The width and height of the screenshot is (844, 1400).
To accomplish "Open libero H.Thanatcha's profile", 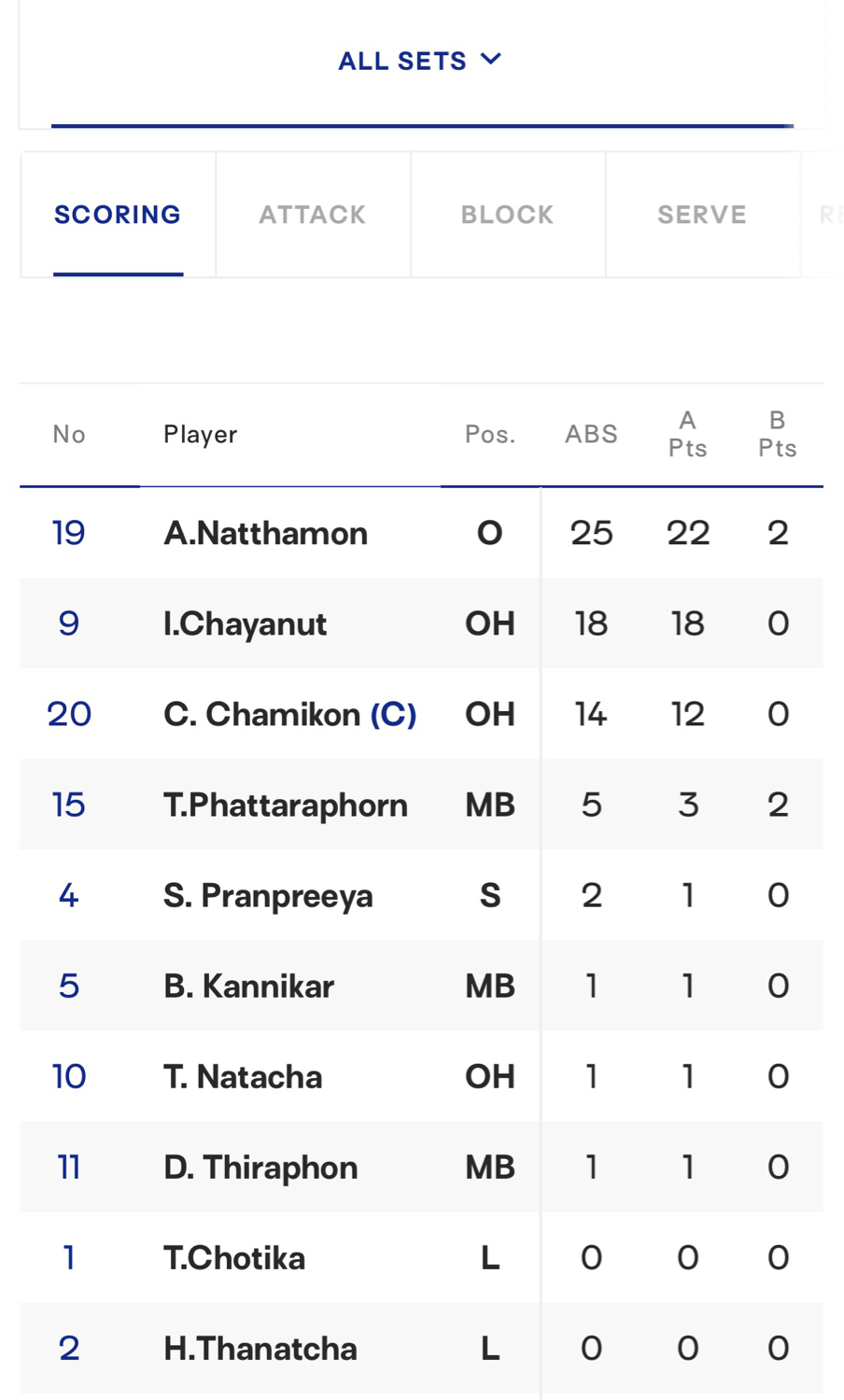I will coord(260,1348).
